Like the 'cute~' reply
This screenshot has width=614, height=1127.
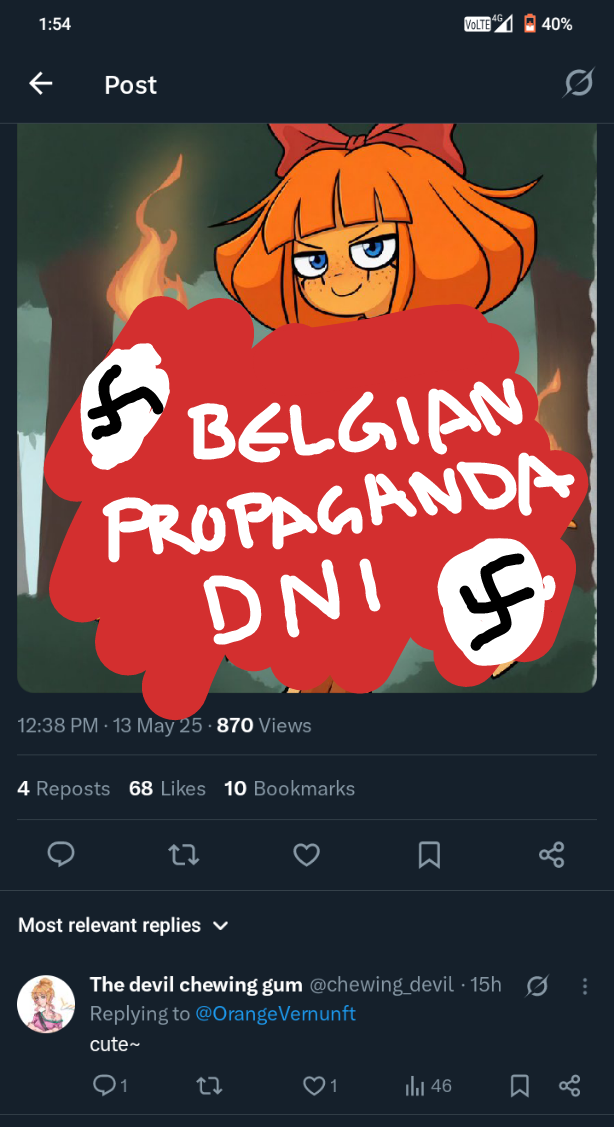[x=320, y=1085]
